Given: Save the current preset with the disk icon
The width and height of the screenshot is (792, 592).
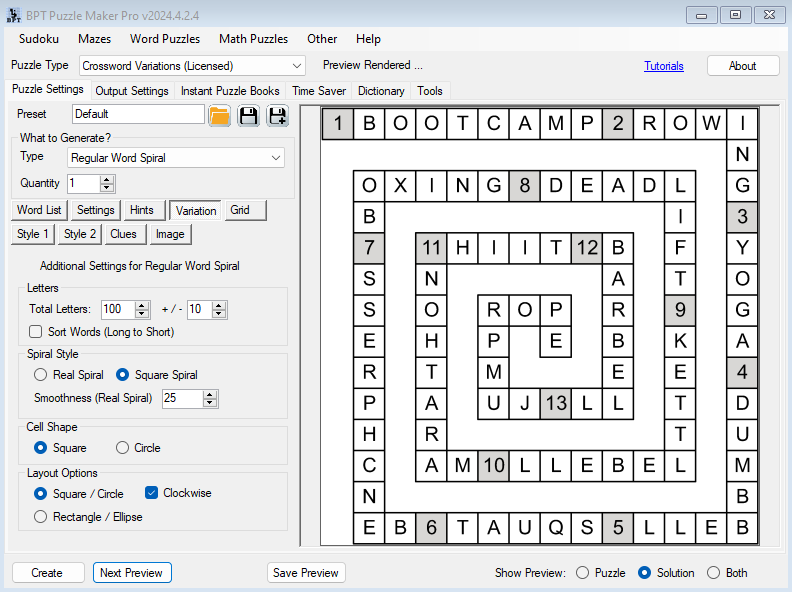Looking at the screenshot, I should 249,115.
